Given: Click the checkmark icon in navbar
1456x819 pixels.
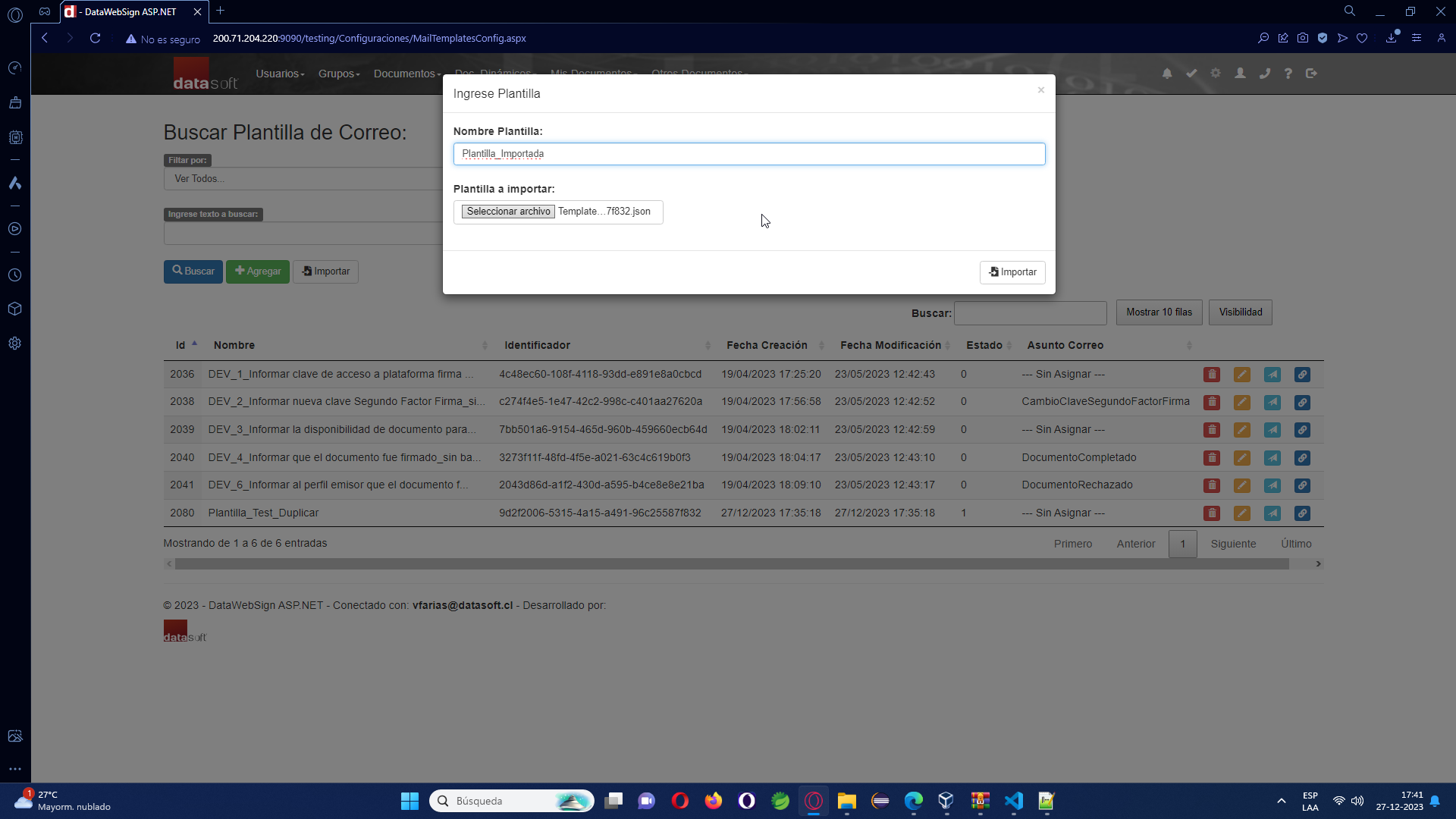Looking at the screenshot, I should (x=1191, y=74).
